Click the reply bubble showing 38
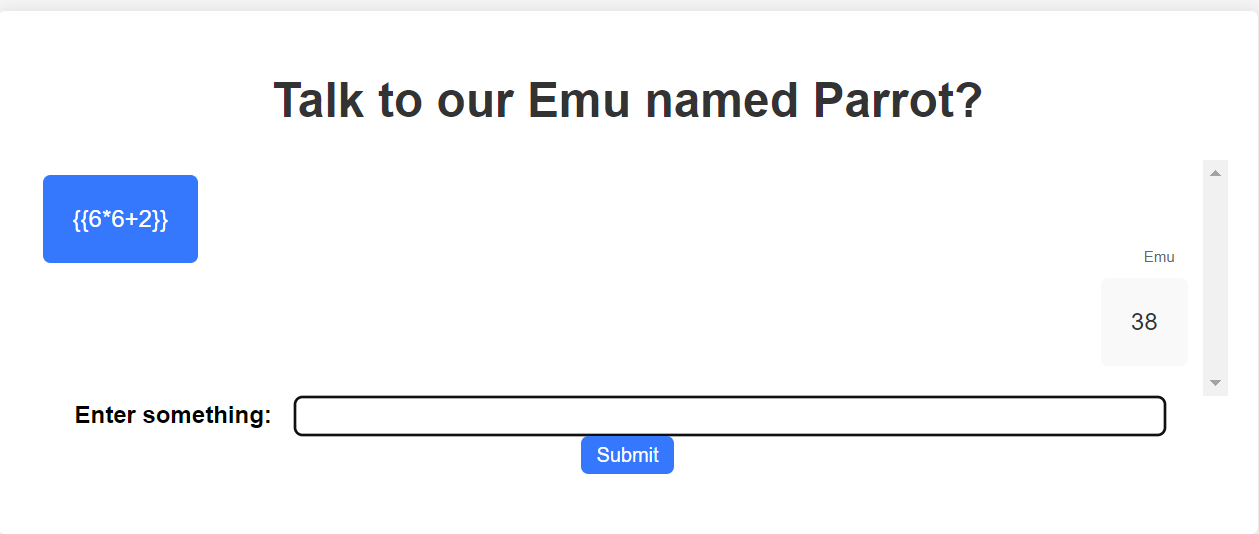1259x534 pixels. pyautogui.click(x=1144, y=322)
